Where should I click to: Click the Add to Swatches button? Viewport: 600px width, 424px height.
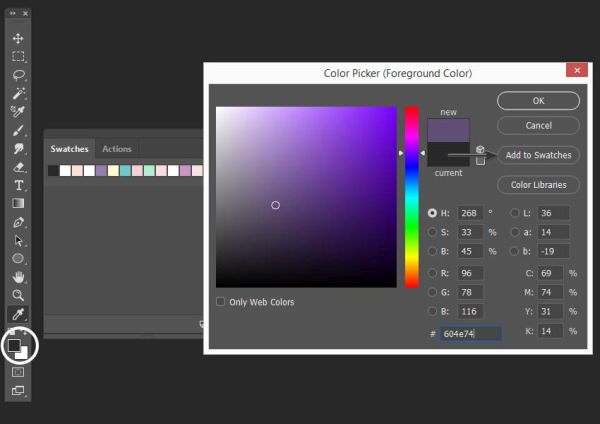click(x=538, y=155)
